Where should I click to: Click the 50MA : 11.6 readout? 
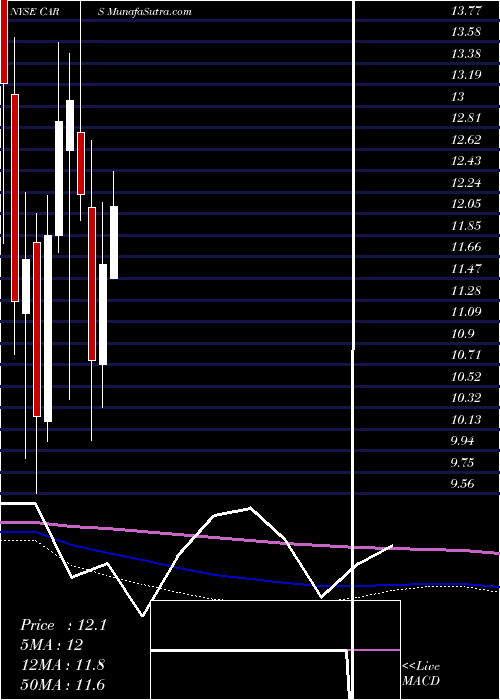63,684
